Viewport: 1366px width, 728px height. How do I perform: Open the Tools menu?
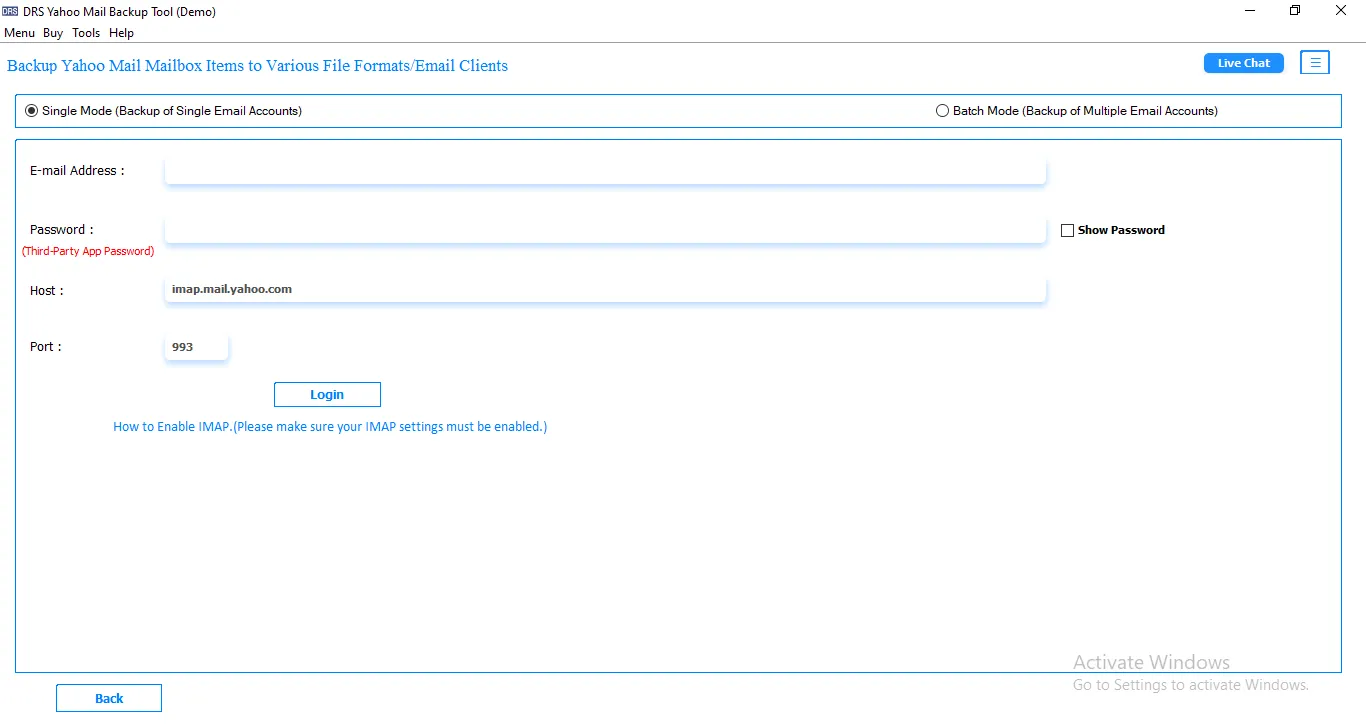tap(86, 33)
